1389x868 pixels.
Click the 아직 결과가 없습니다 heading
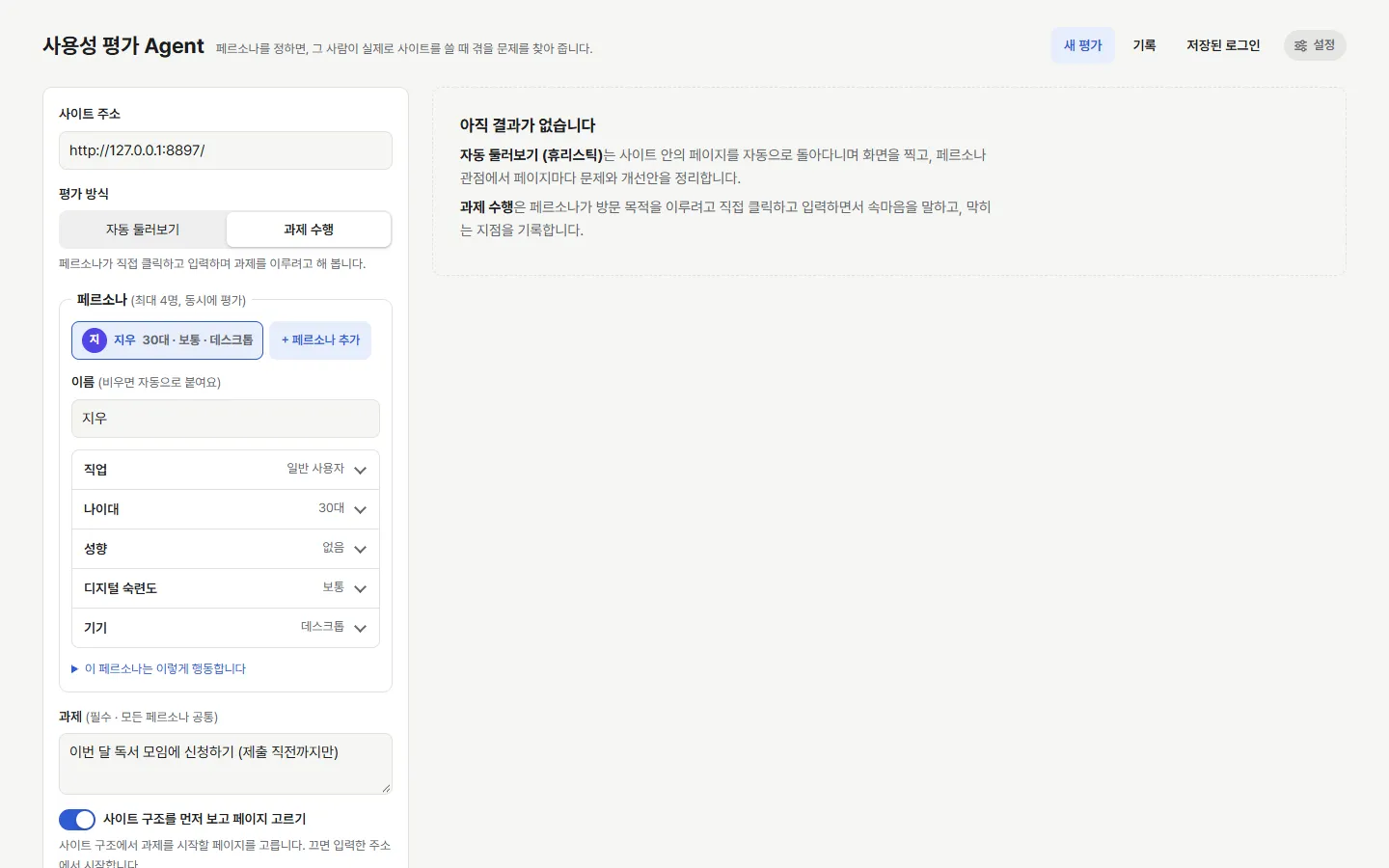(528, 125)
